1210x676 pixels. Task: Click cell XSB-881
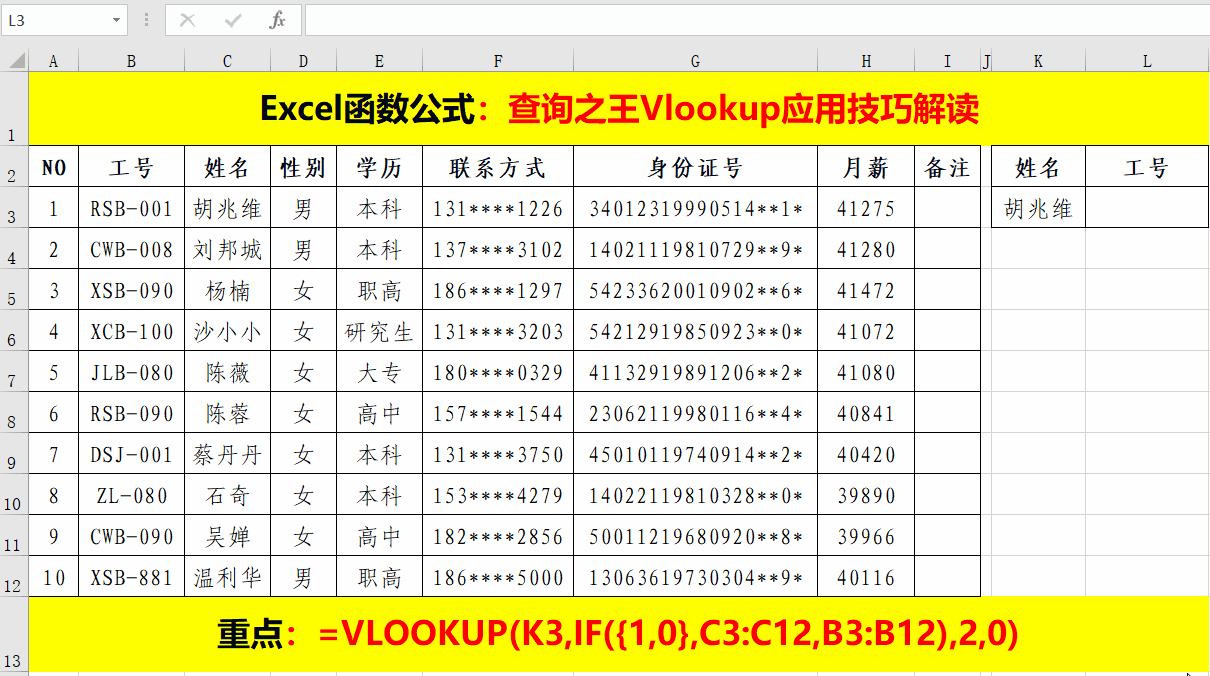[x=132, y=577]
